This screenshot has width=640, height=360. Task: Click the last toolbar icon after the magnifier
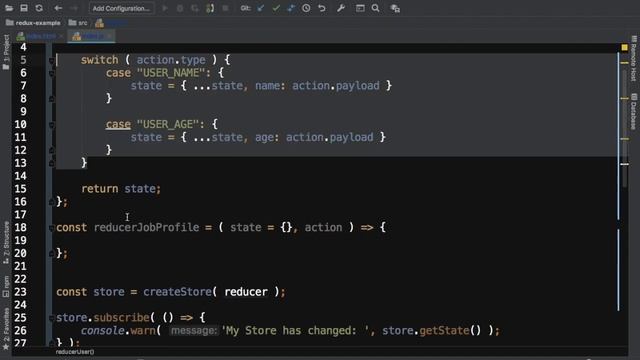(395, 8)
